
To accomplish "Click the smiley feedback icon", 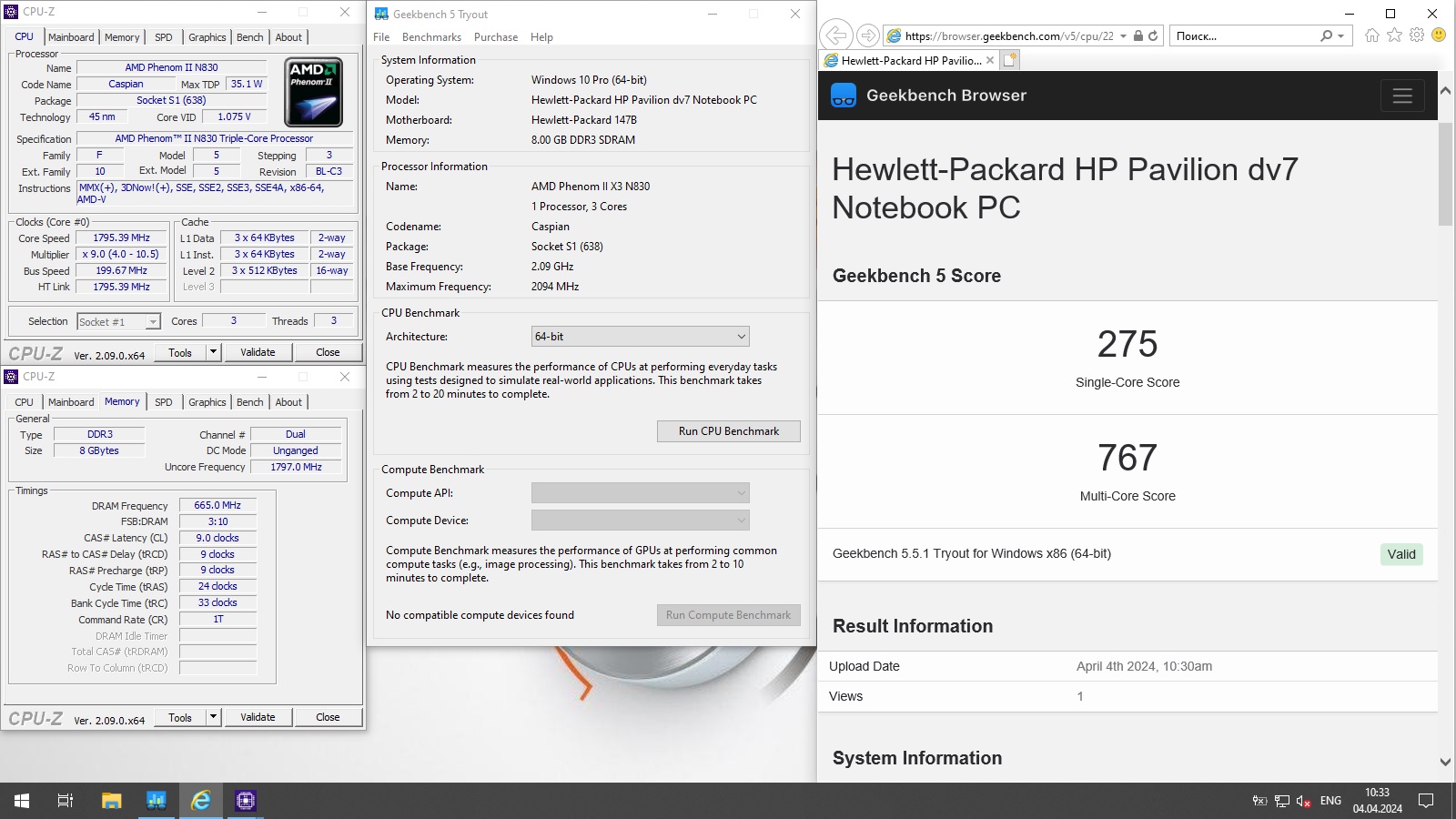I will pos(1439,35).
